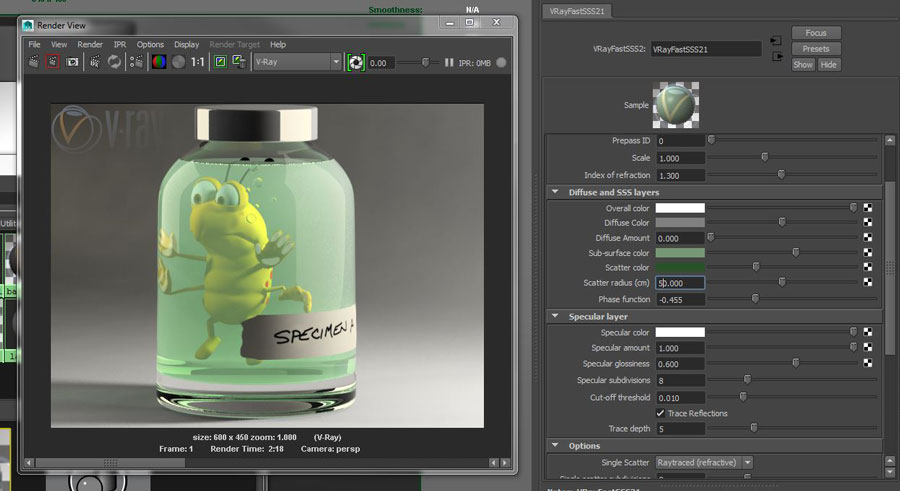The image size is (900, 491).
Task: Open the IPR menu
Action: (119, 44)
